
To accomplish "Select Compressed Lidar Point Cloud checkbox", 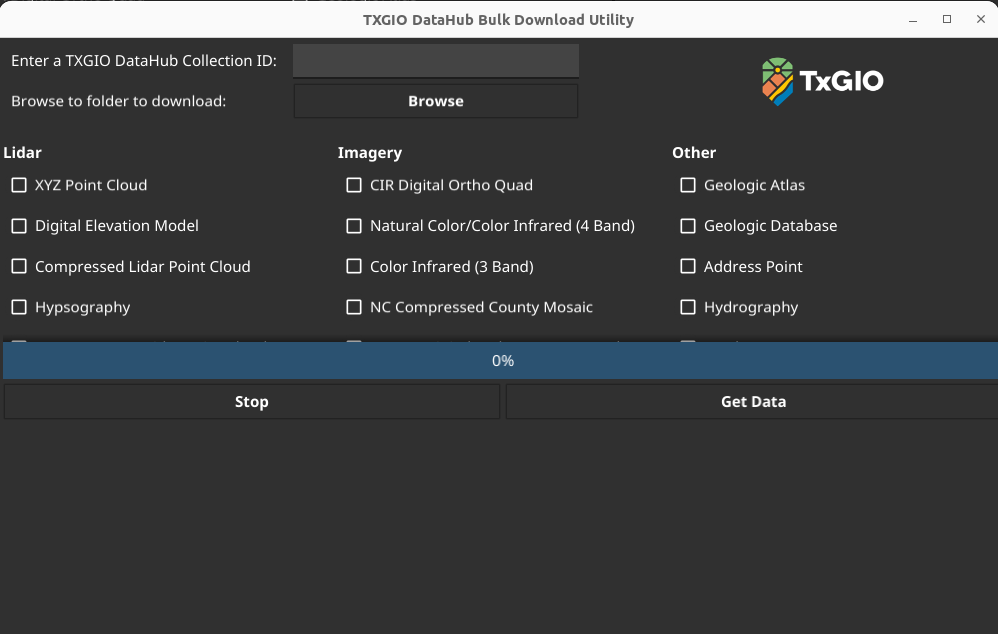I will pyautogui.click(x=19, y=267).
